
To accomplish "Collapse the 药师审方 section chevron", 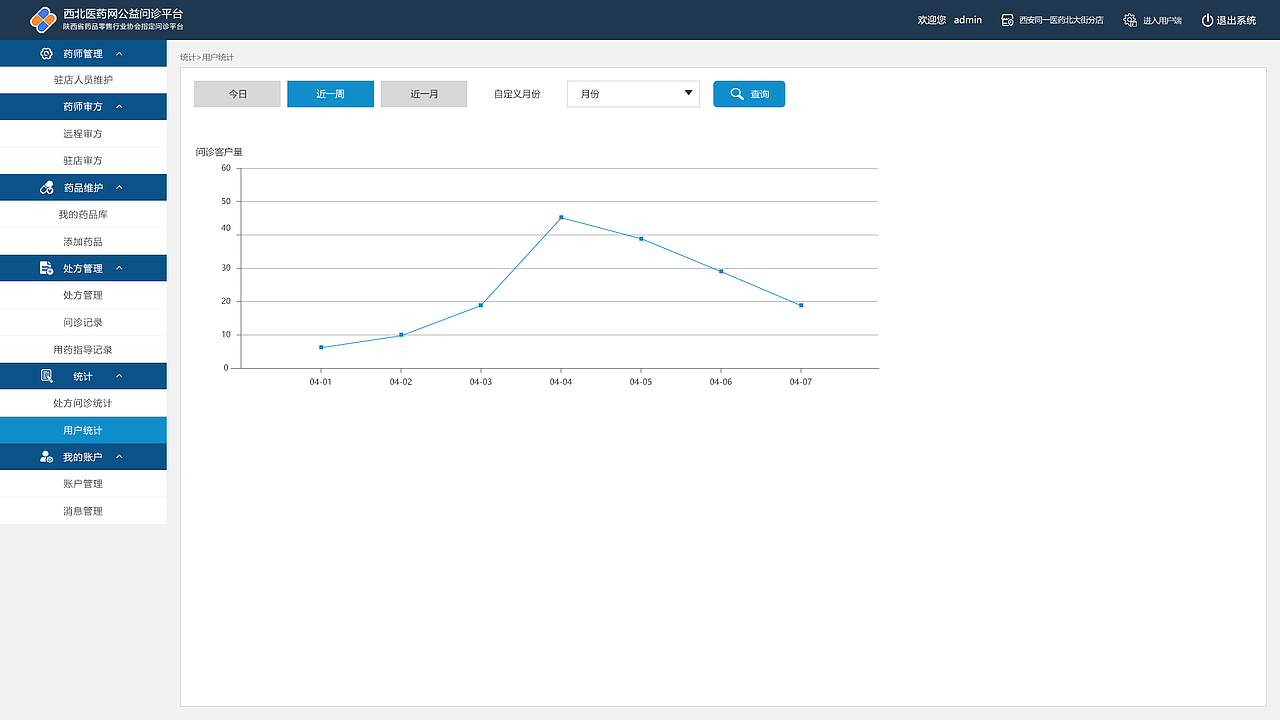I will click(x=119, y=106).
